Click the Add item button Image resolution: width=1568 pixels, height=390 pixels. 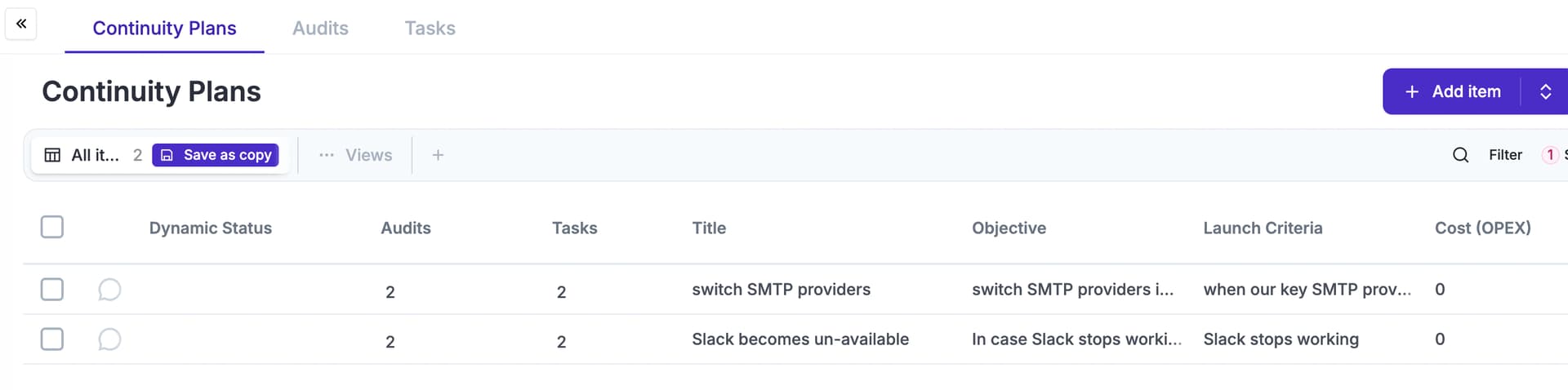[1452, 91]
